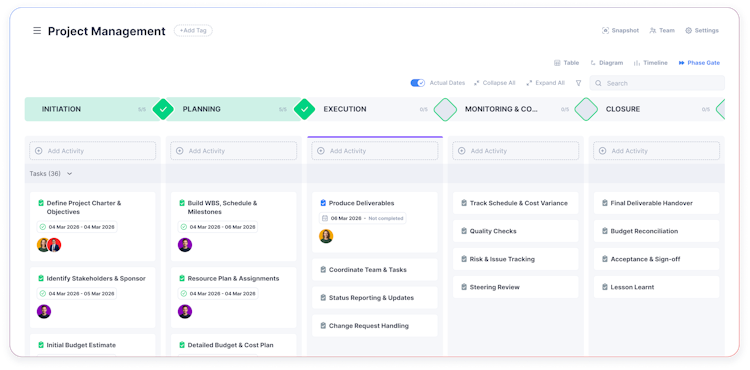Click the Search input field
Image resolution: width=750 pixels, height=370 pixels.
point(657,83)
